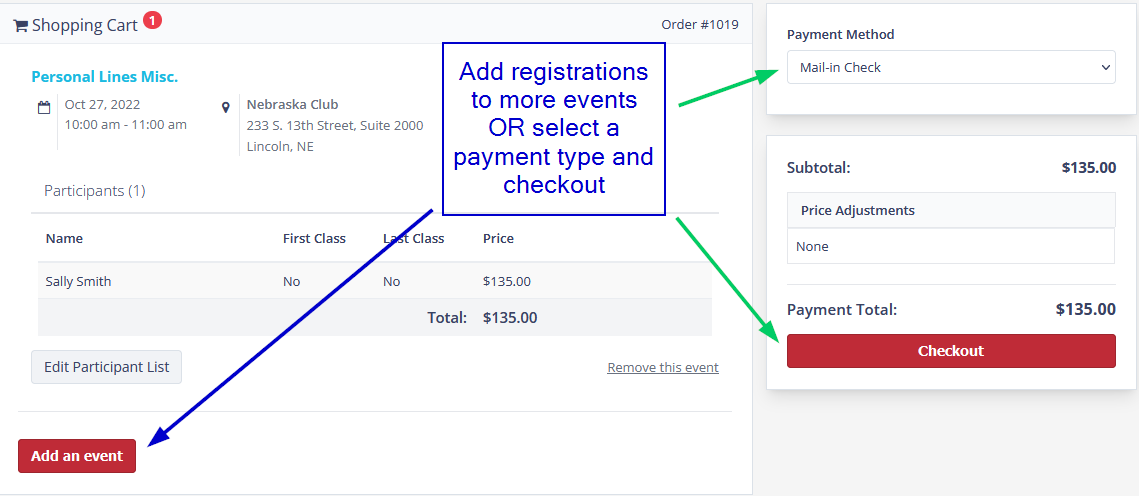Click the Edit Participant List button

click(106, 367)
